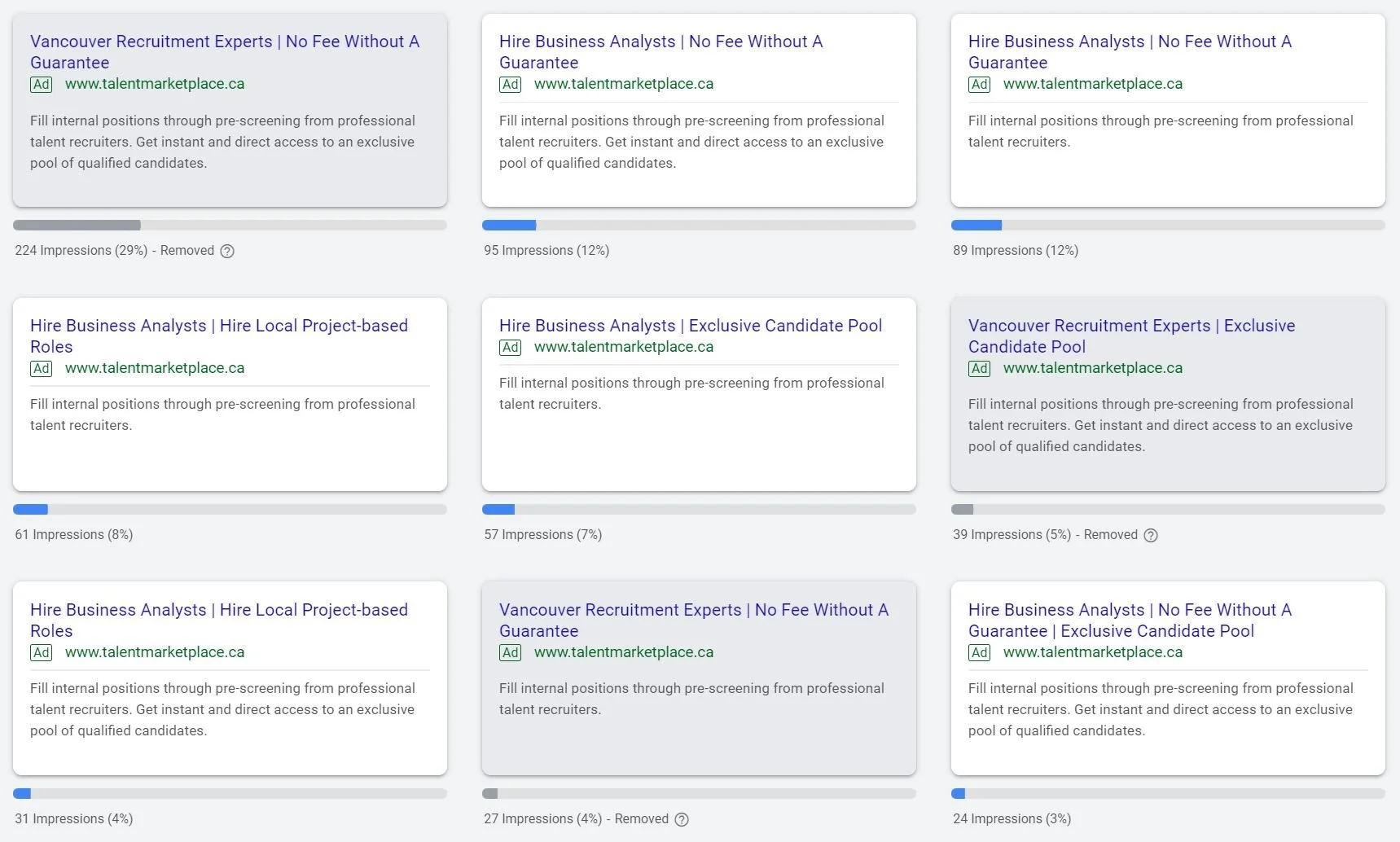
Task: Click description text in 89 Impressions card
Action: point(1161,131)
